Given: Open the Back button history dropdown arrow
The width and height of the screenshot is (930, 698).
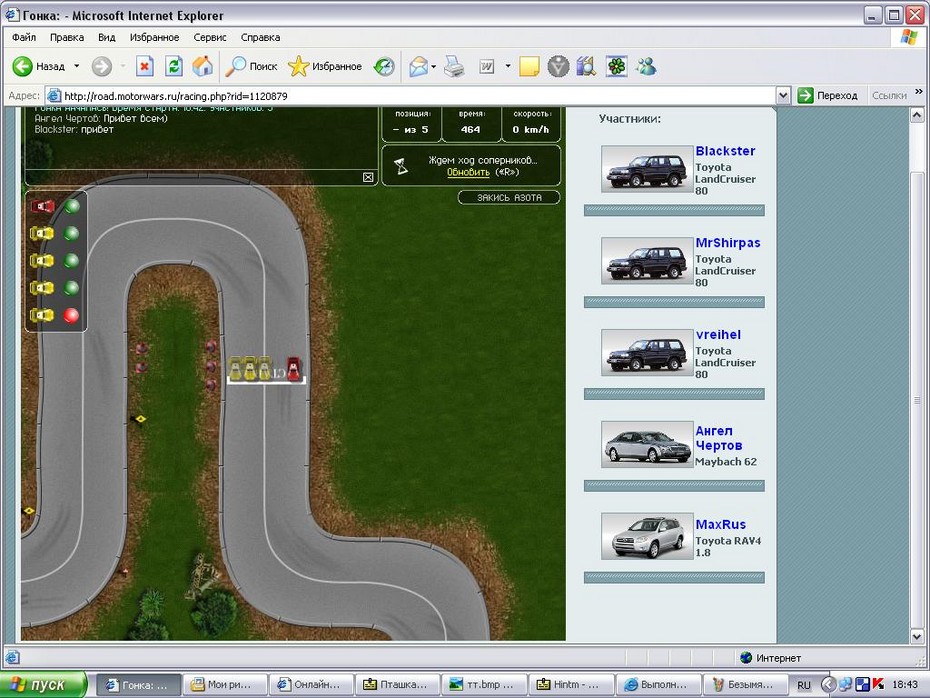Looking at the screenshot, I should (x=77, y=66).
